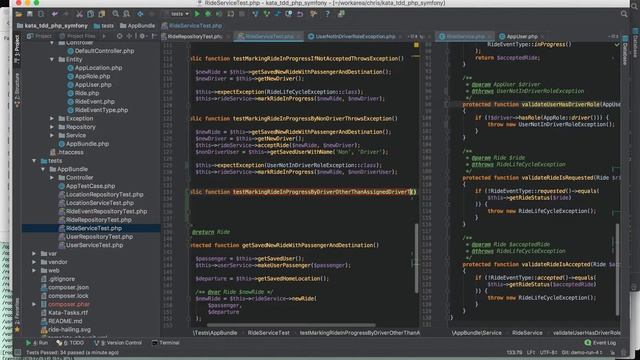The image size is (640, 360).
Task: Select the Project view tab
Action: pos(40,36)
